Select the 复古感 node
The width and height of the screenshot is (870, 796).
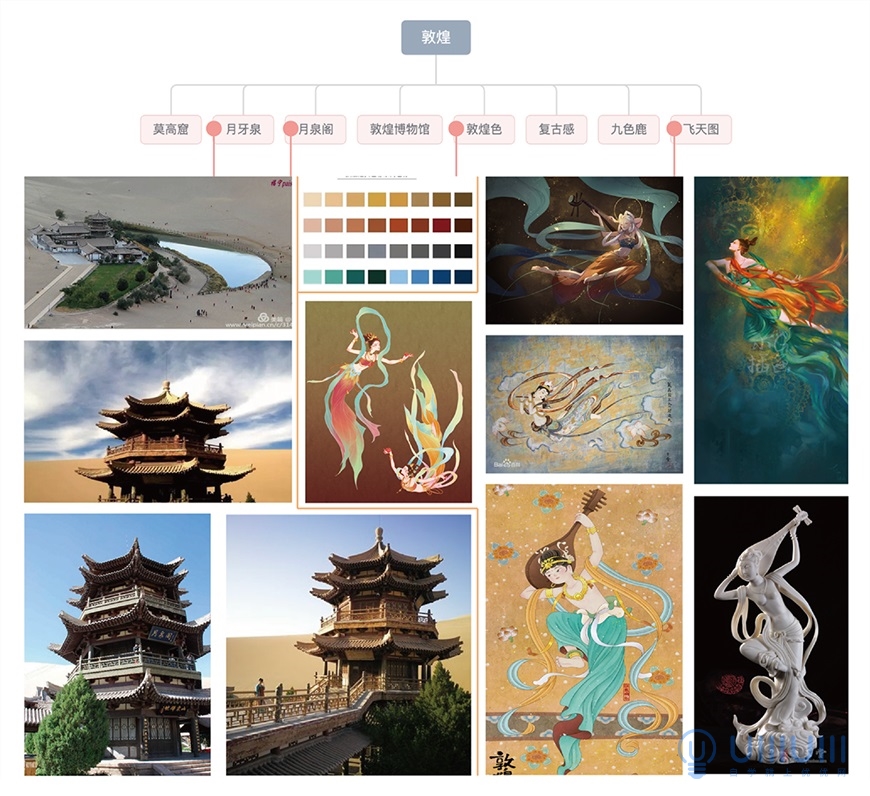[556, 129]
